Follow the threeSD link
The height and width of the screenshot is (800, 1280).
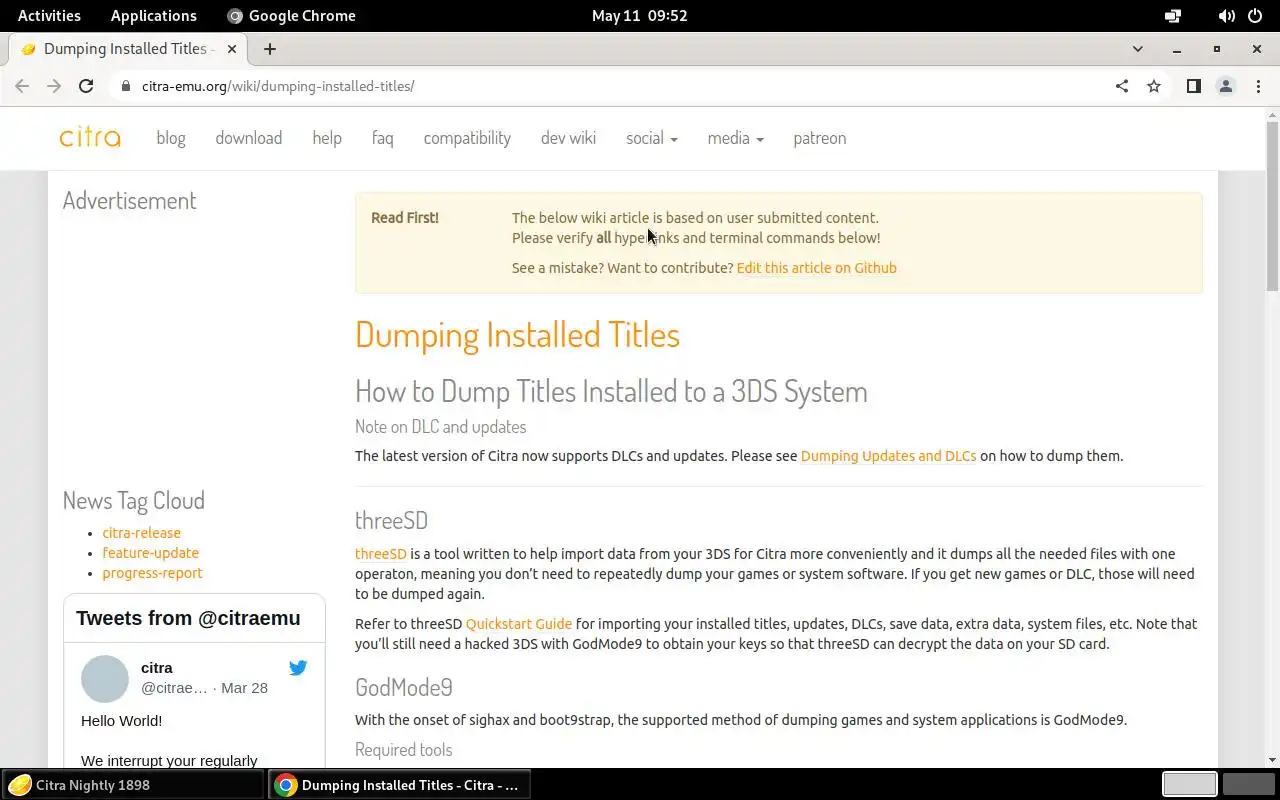(x=381, y=554)
